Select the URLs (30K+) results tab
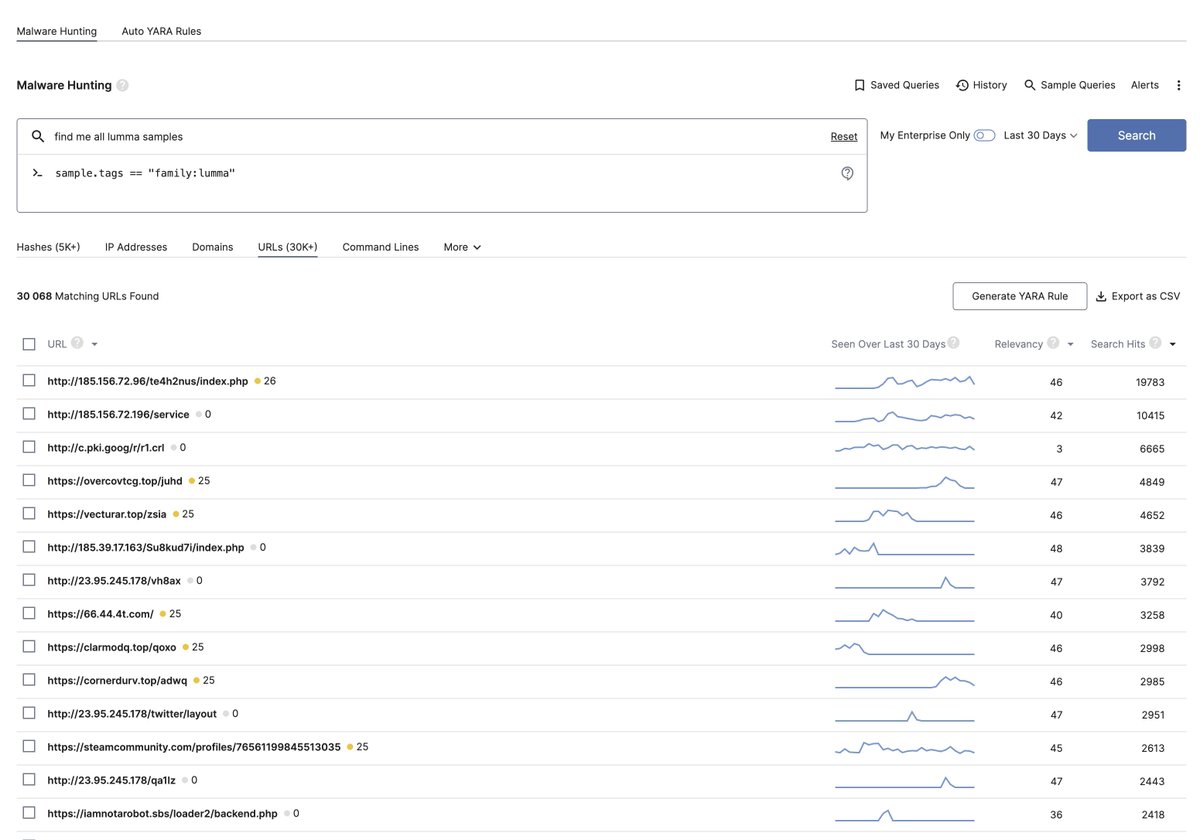This screenshot has height=840, width=1200. (x=287, y=247)
